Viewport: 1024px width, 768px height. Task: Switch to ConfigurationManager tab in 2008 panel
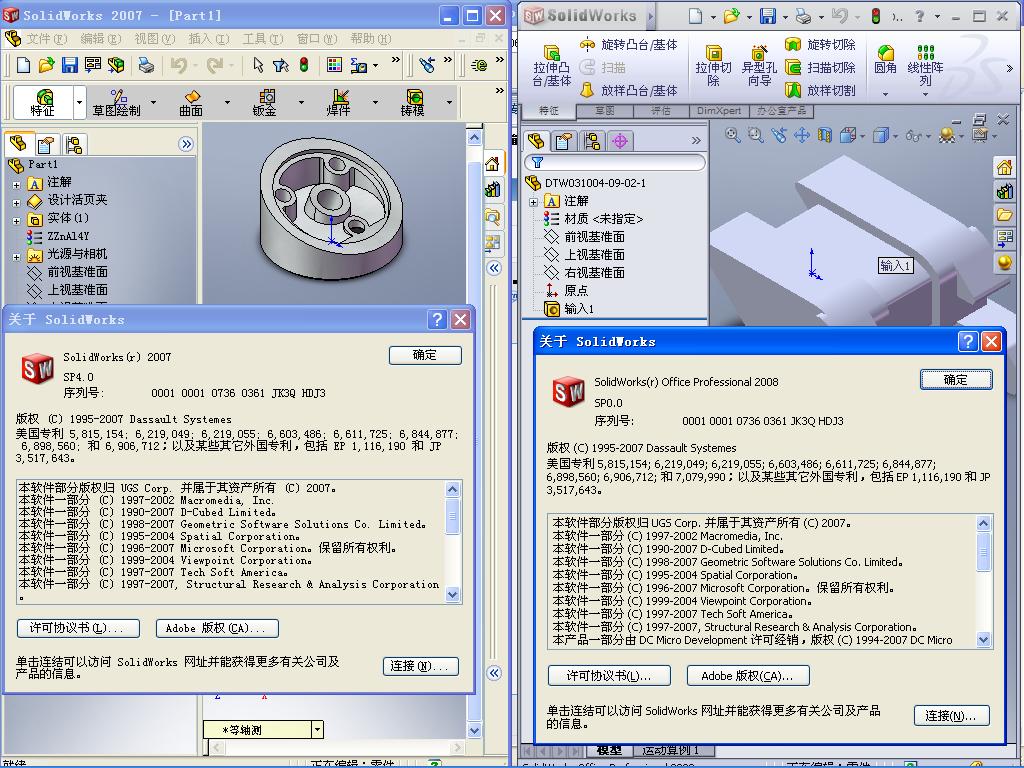tap(592, 141)
